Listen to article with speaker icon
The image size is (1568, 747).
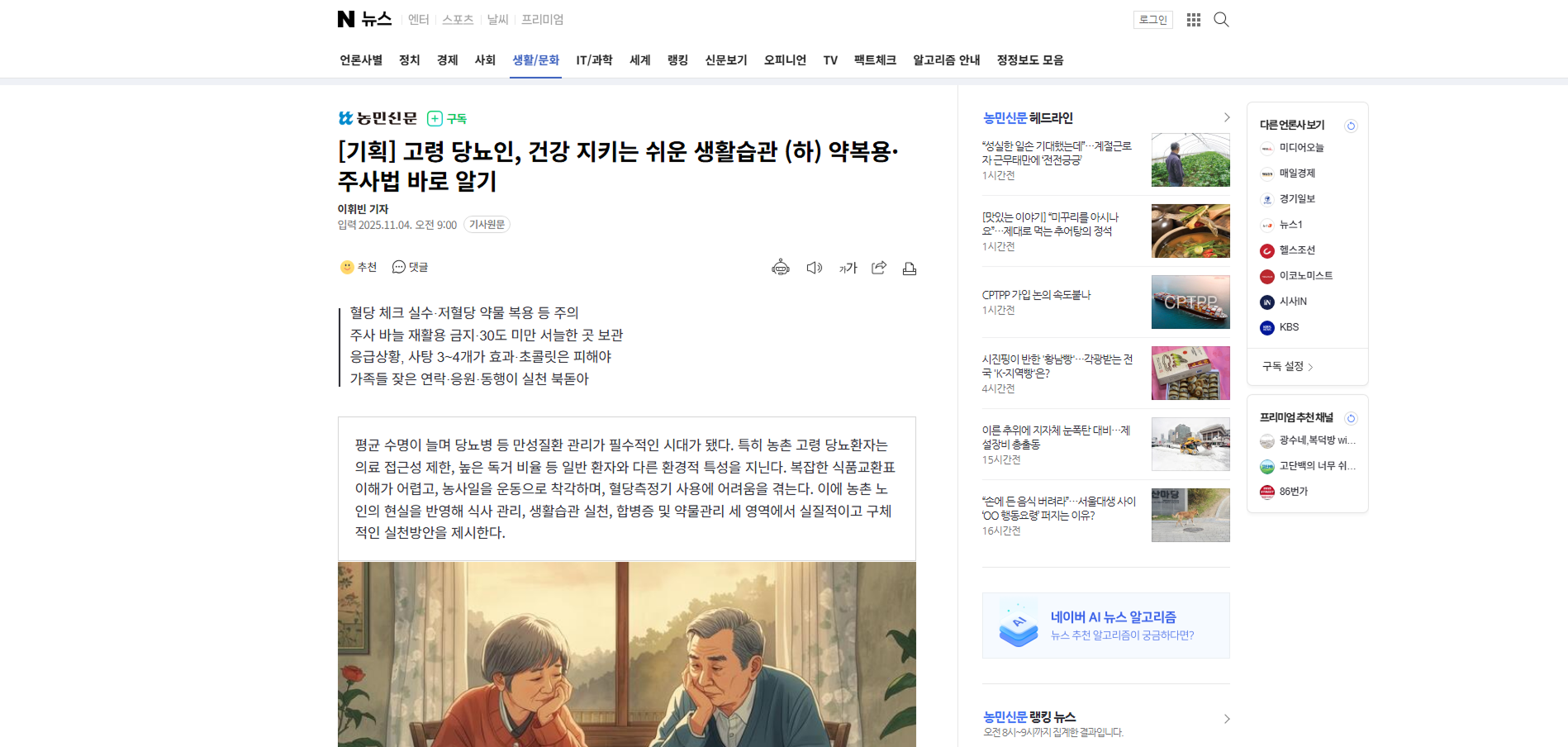pos(815,268)
